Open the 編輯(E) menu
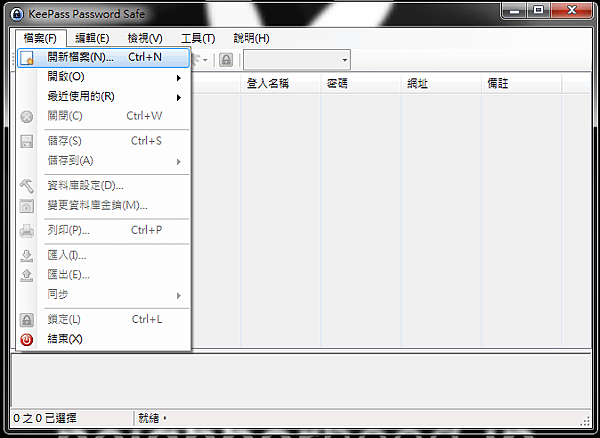The image size is (600, 438). (92, 38)
